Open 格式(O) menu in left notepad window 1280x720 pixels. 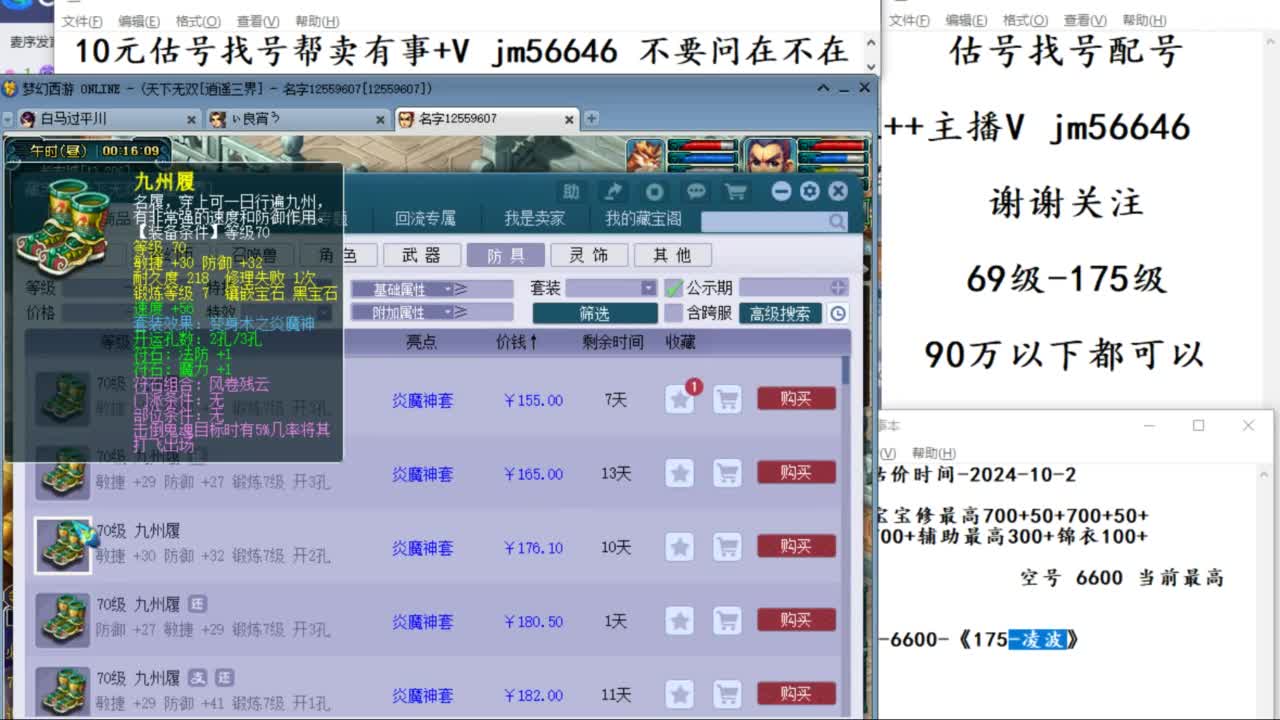pyautogui.click(x=198, y=21)
